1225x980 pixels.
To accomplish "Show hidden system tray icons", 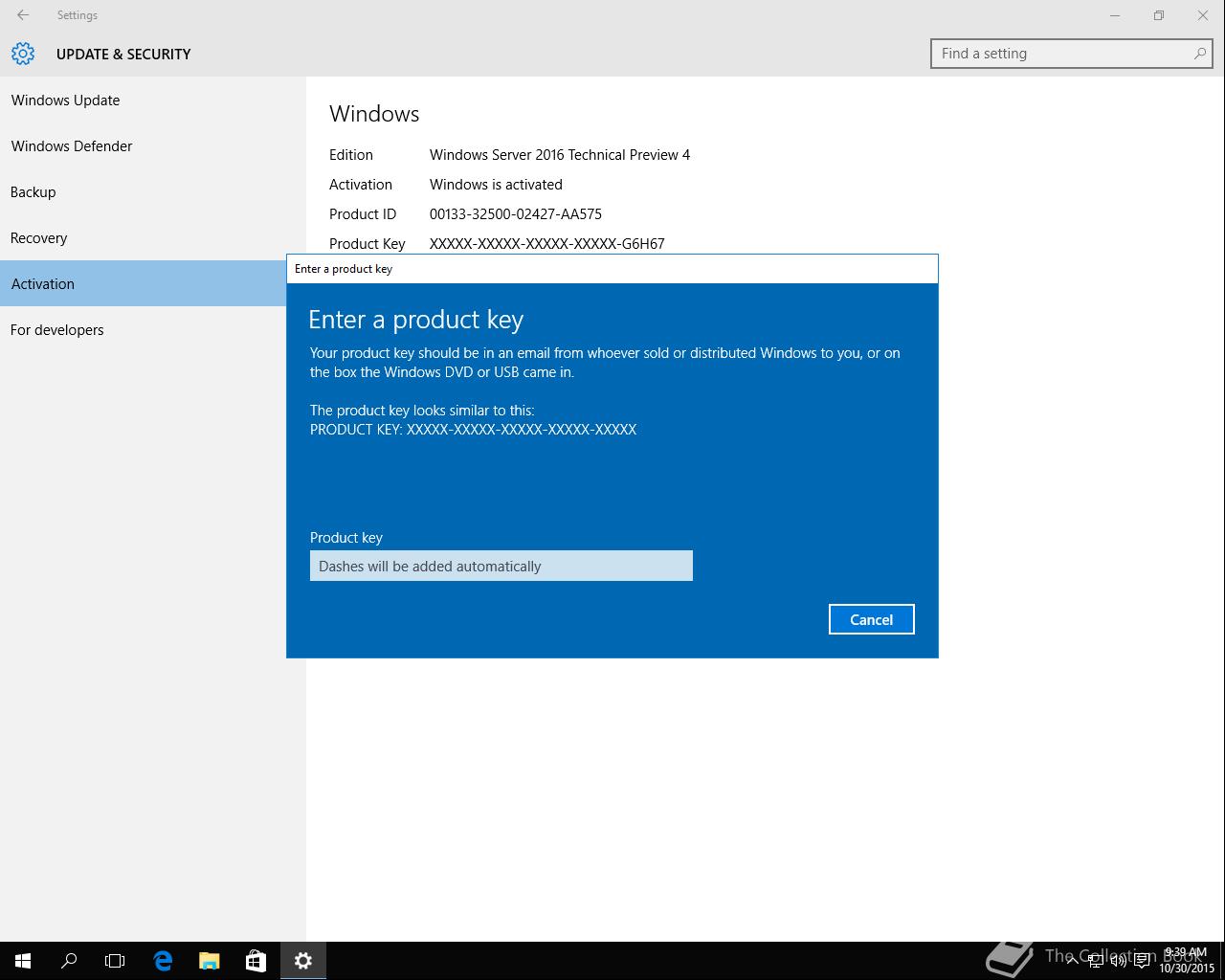I will [x=1073, y=961].
